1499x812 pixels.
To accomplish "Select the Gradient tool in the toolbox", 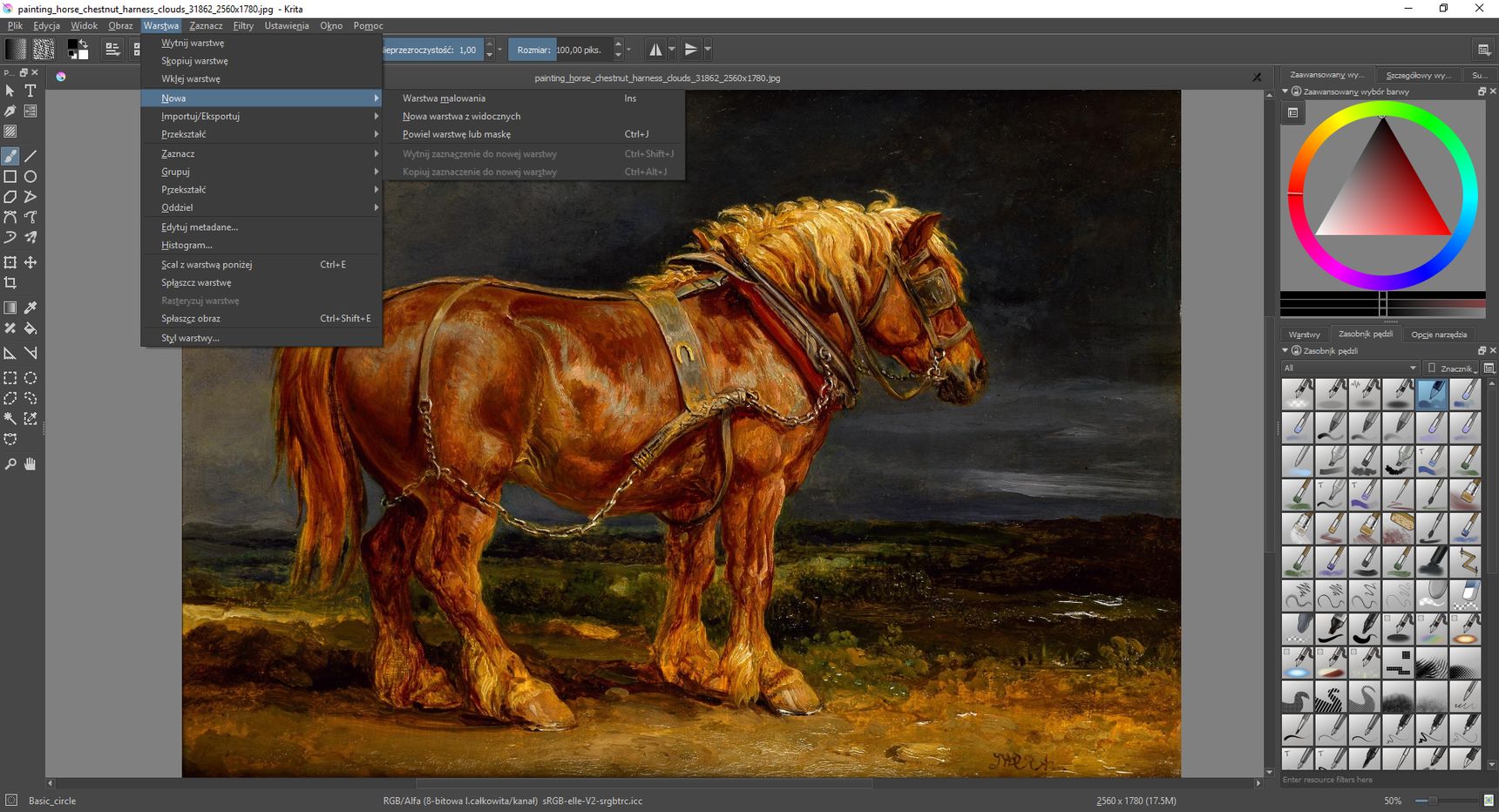I will tap(10, 308).
